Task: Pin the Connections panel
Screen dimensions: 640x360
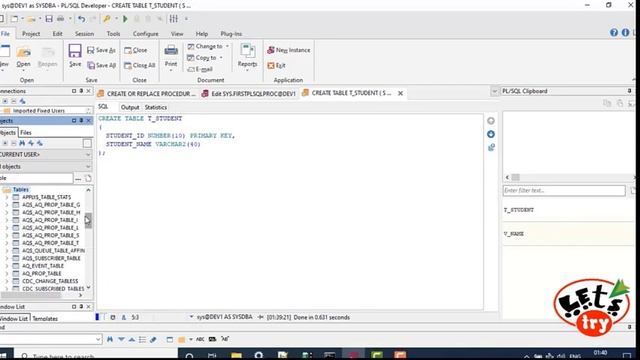Action: (x=81, y=91)
